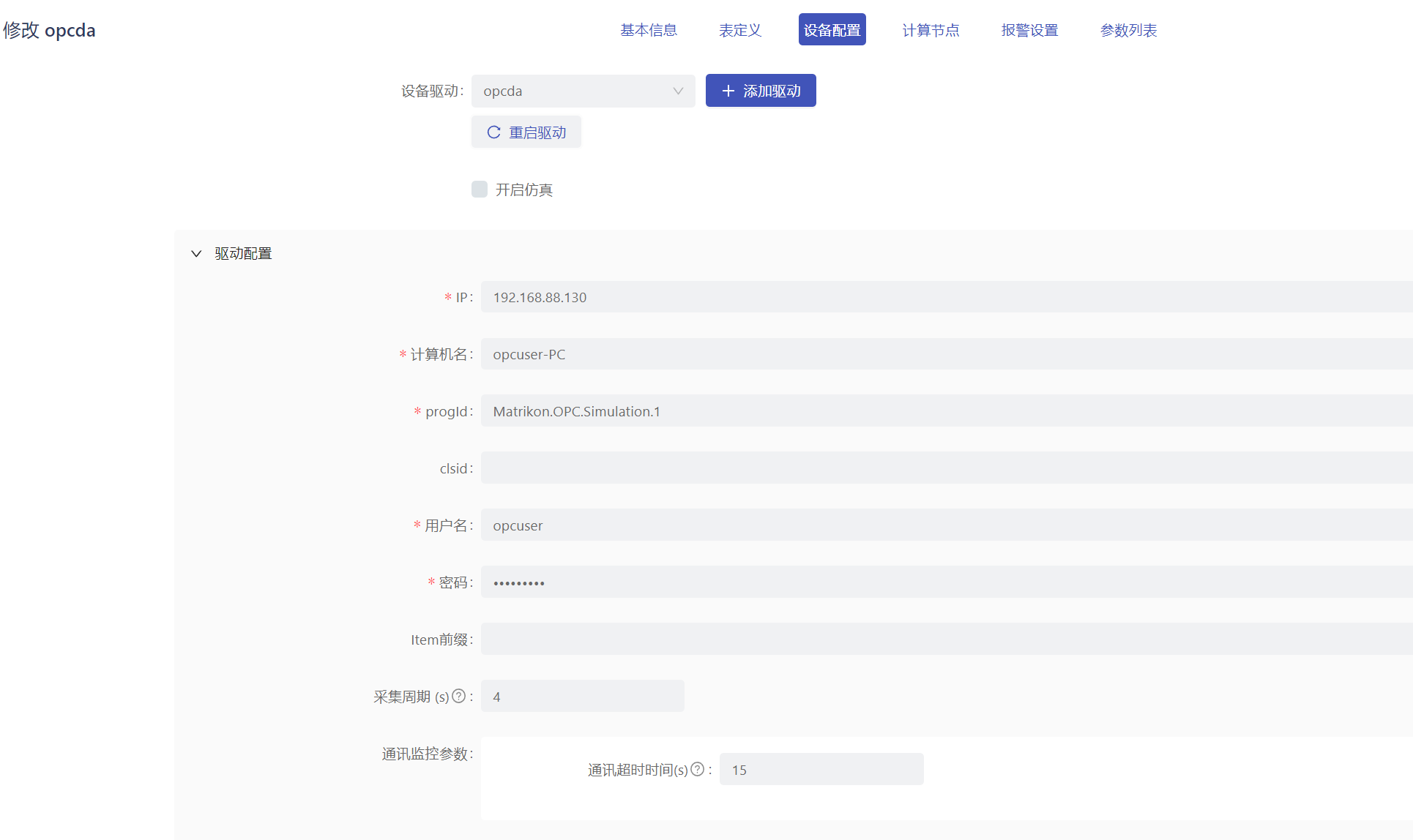Open the 基本信息 tab
Screen dimensions: 1413x840
click(648, 30)
